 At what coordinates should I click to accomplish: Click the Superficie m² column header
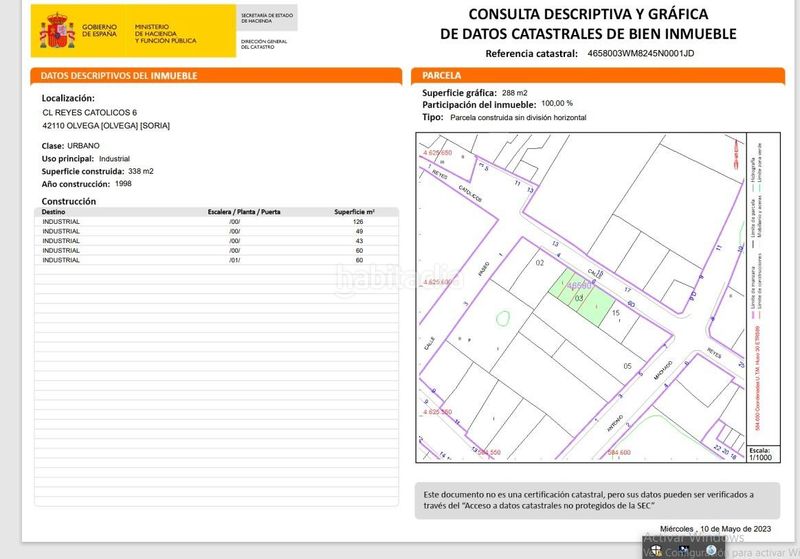coord(355,212)
